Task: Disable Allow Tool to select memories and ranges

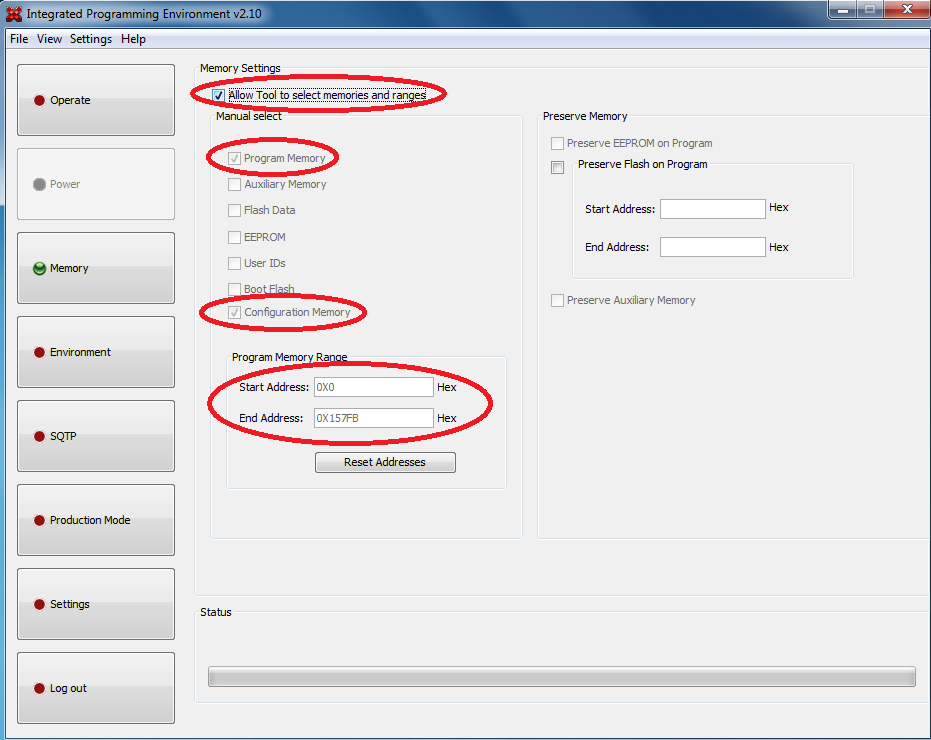Action: pos(217,94)
